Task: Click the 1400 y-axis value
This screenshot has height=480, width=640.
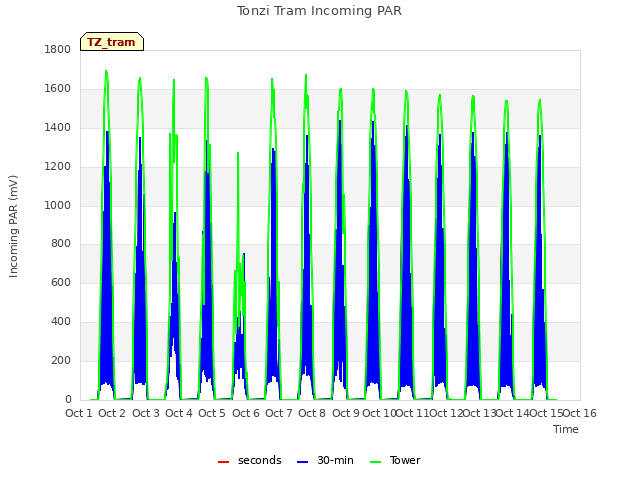Action: click(x=58, y=128)
